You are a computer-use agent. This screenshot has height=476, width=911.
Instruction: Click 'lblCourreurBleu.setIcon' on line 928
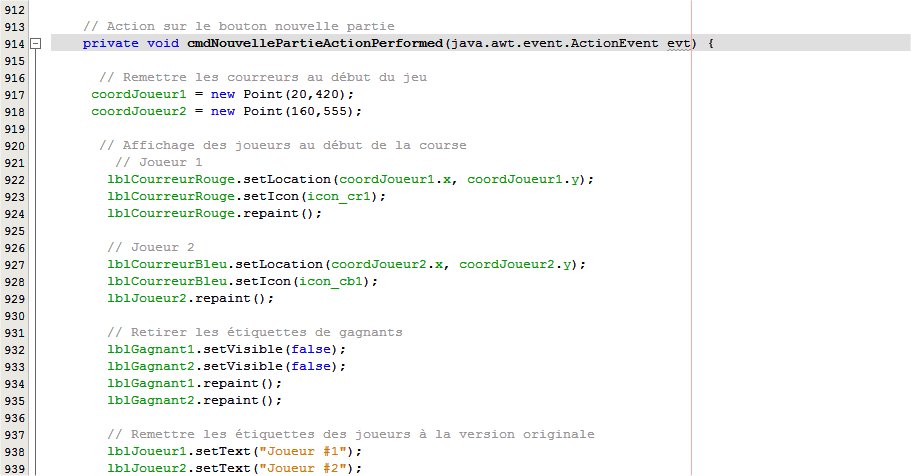[199, 281]
